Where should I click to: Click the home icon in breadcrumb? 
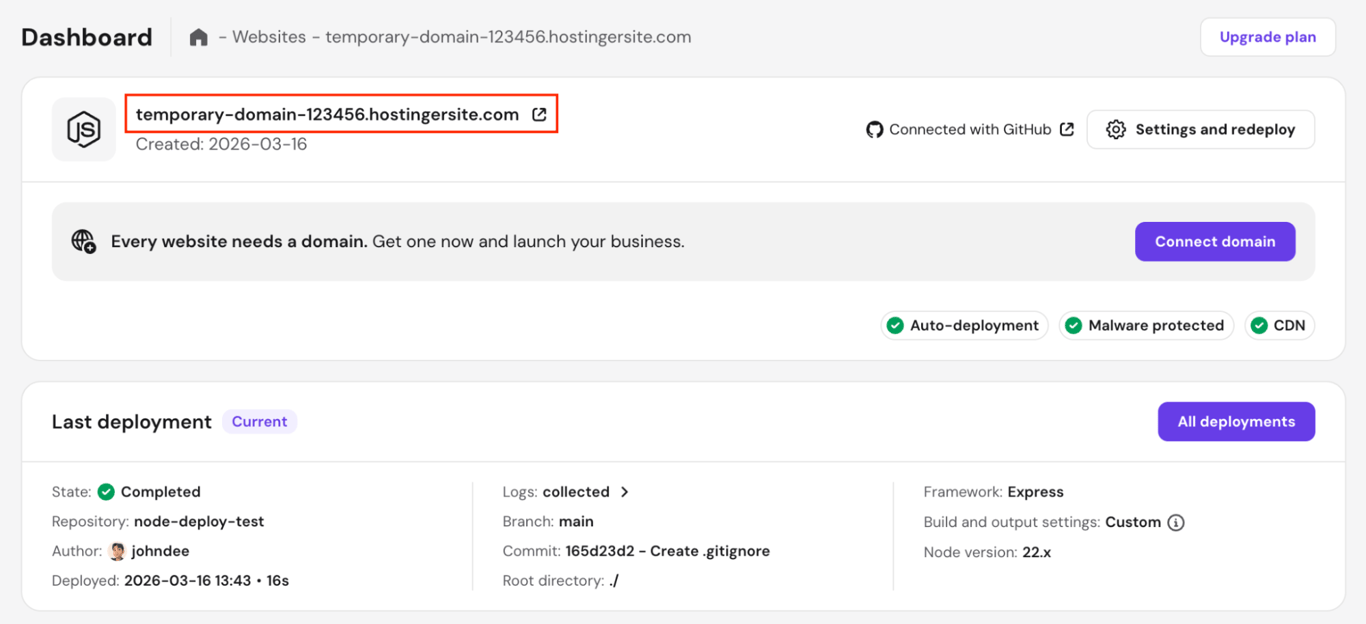tap(199, 37)
